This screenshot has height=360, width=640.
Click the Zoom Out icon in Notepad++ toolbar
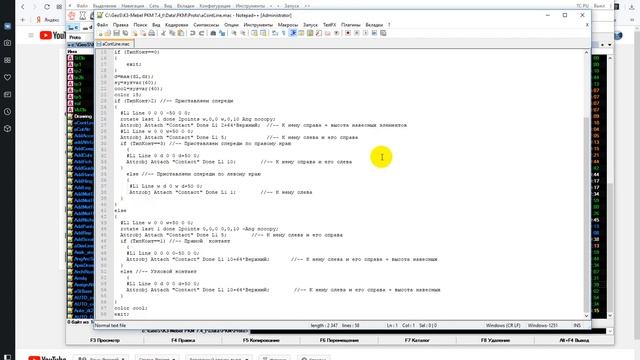click(242, 33)
